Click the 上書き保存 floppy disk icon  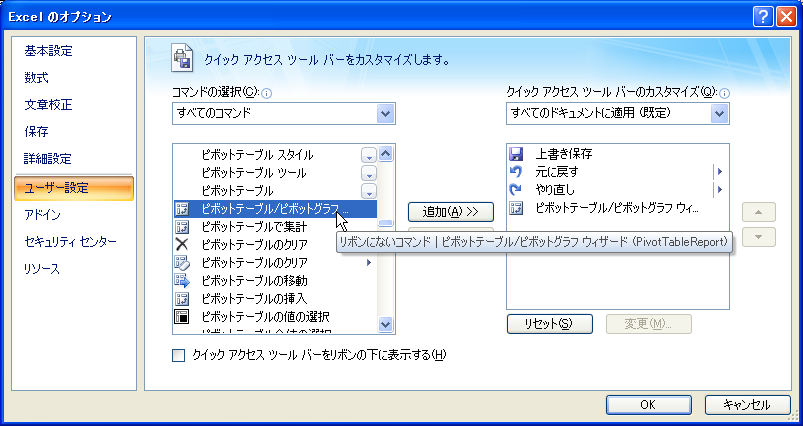pos(516,154)
